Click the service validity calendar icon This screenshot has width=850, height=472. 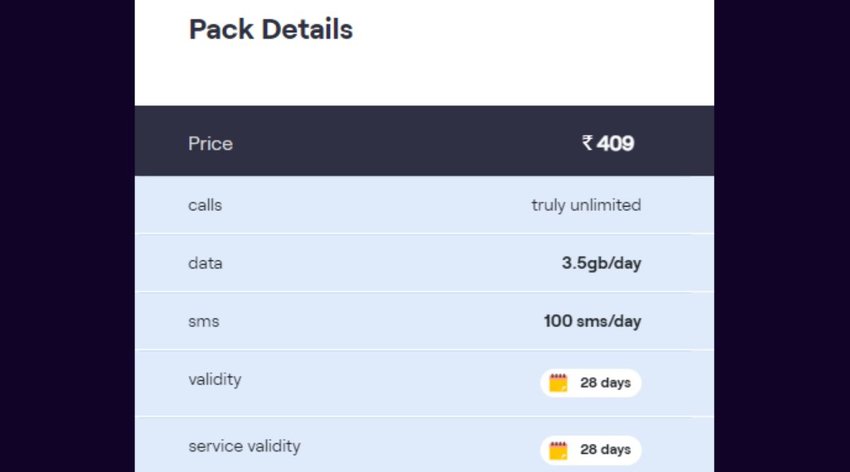[558, 450]
